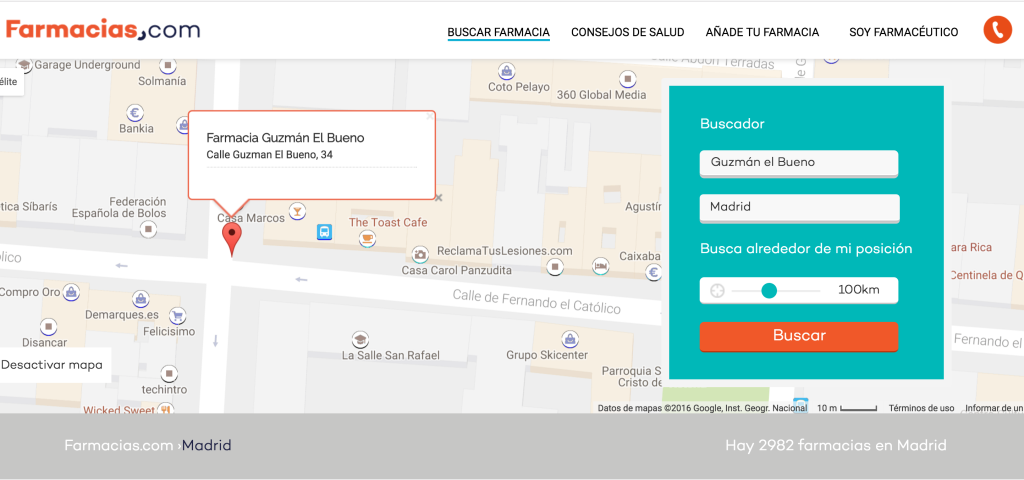Click the Farmacias.com logo
Screen dimensions: 1024x480
tap(103, 29)
